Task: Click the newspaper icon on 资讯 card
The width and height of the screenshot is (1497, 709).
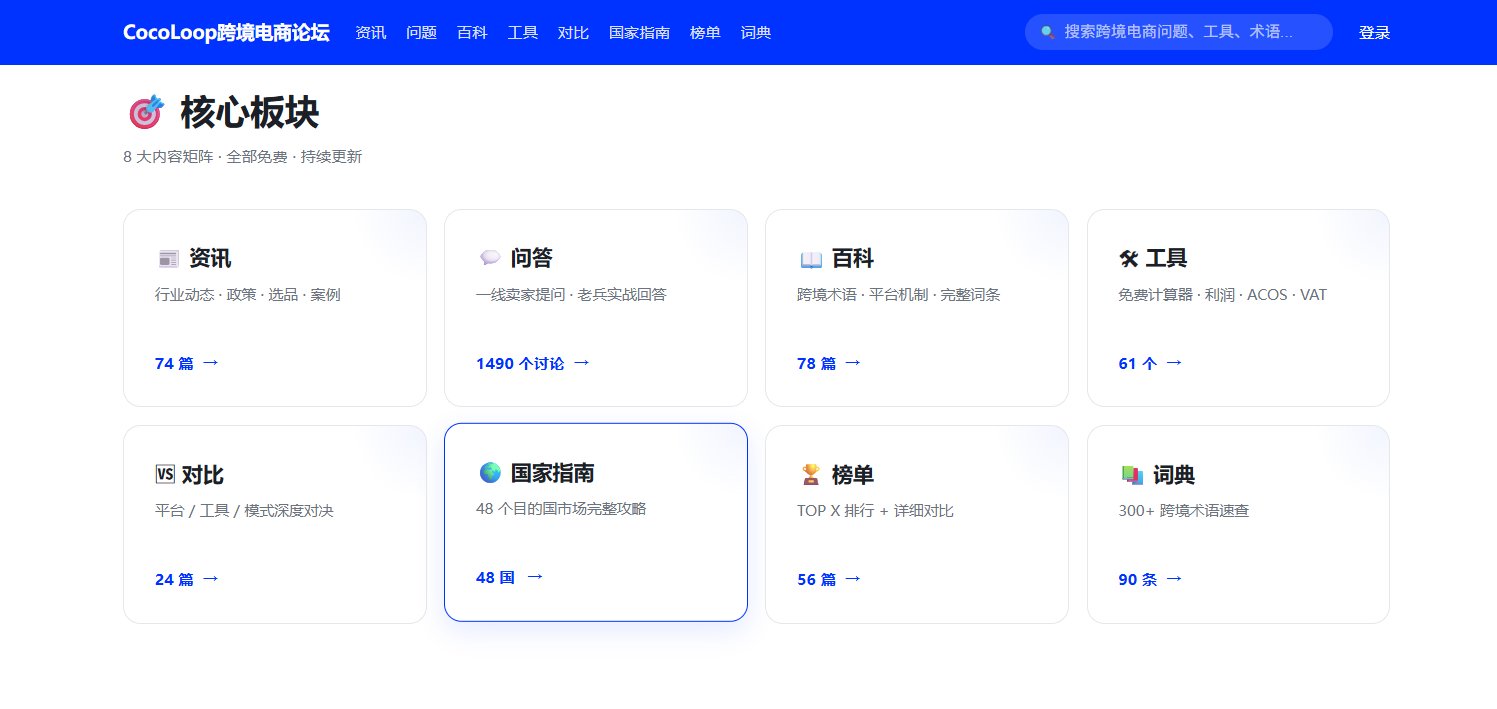Action: point(168,259)
